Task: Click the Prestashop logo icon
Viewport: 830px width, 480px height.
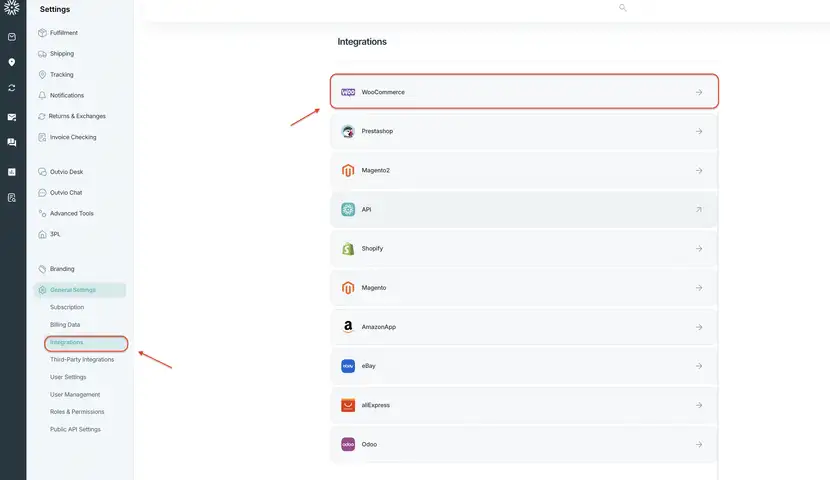Action: tap(348, 131)
